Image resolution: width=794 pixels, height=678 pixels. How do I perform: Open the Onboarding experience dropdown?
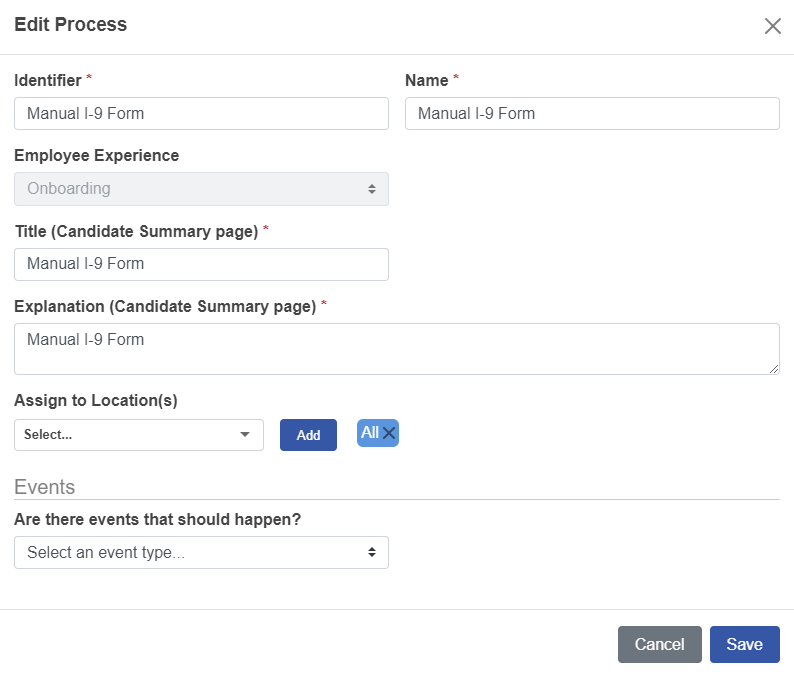[200, 189]
